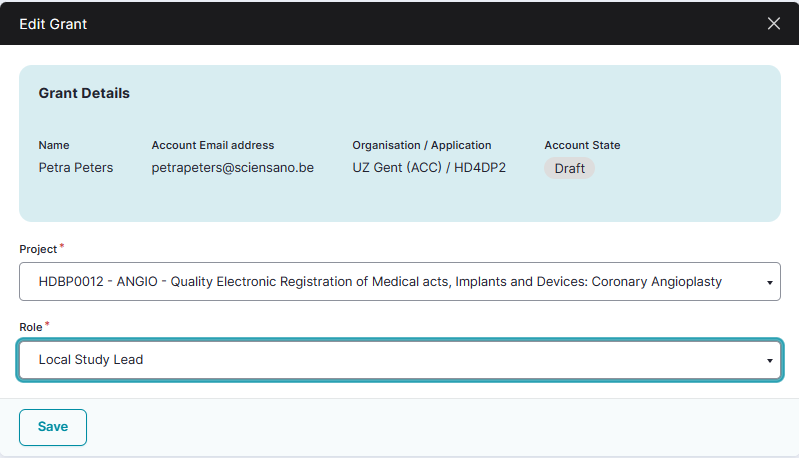
Task: Click the red asterisk beside Project
Action: pos(62,246)
